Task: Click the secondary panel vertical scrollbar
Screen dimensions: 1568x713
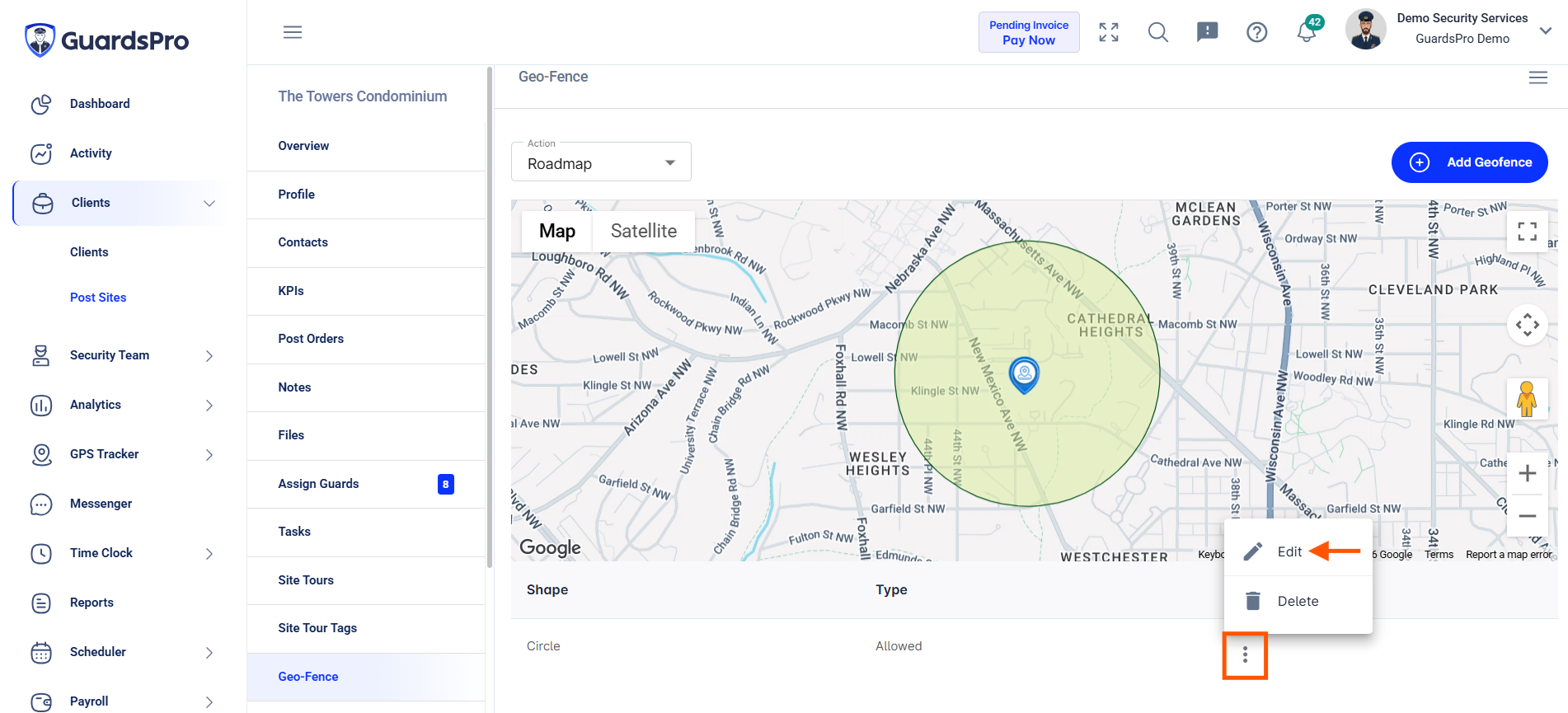Action: [490, 317]
